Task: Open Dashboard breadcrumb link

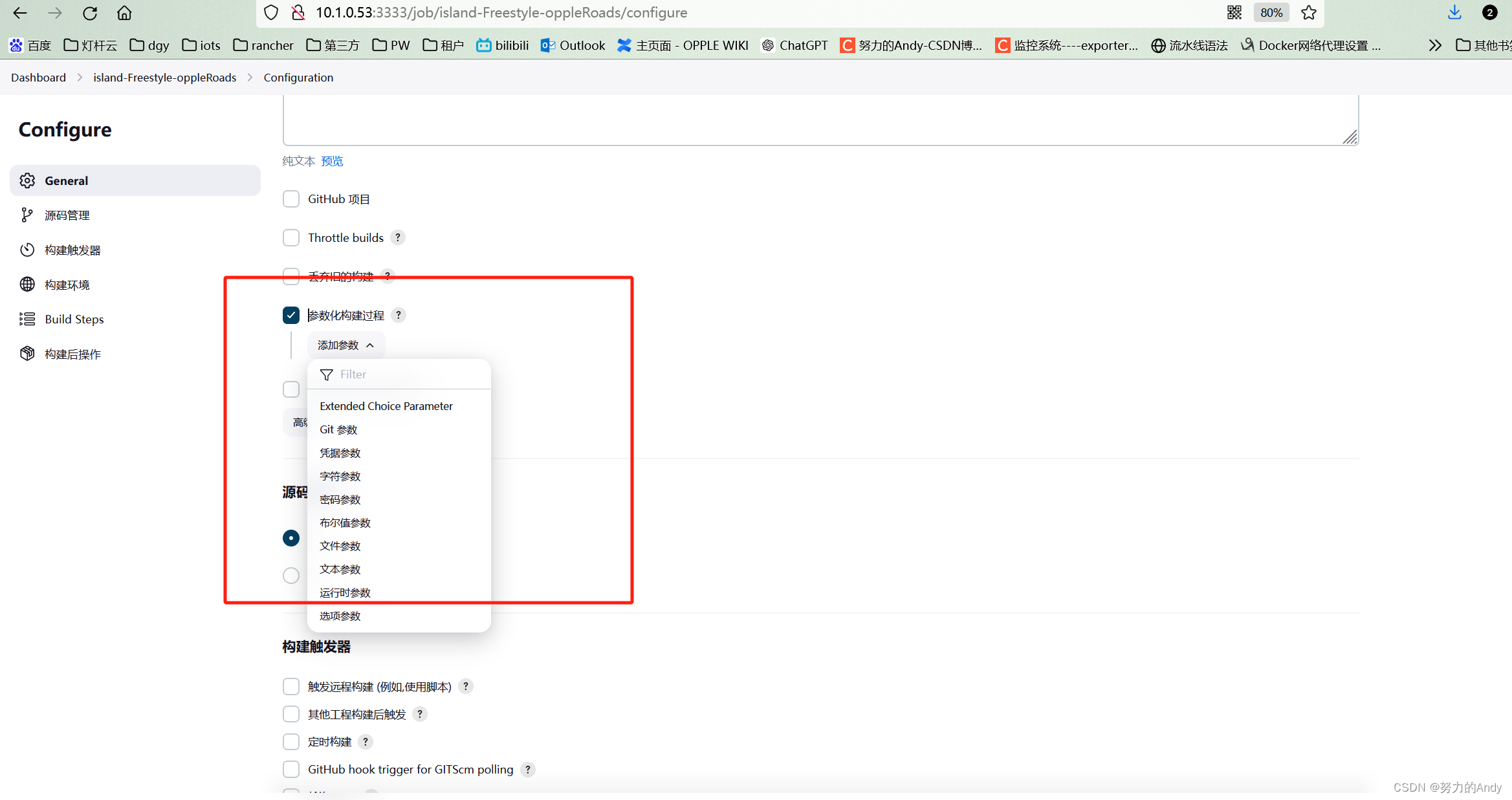Action: [38, 78]
